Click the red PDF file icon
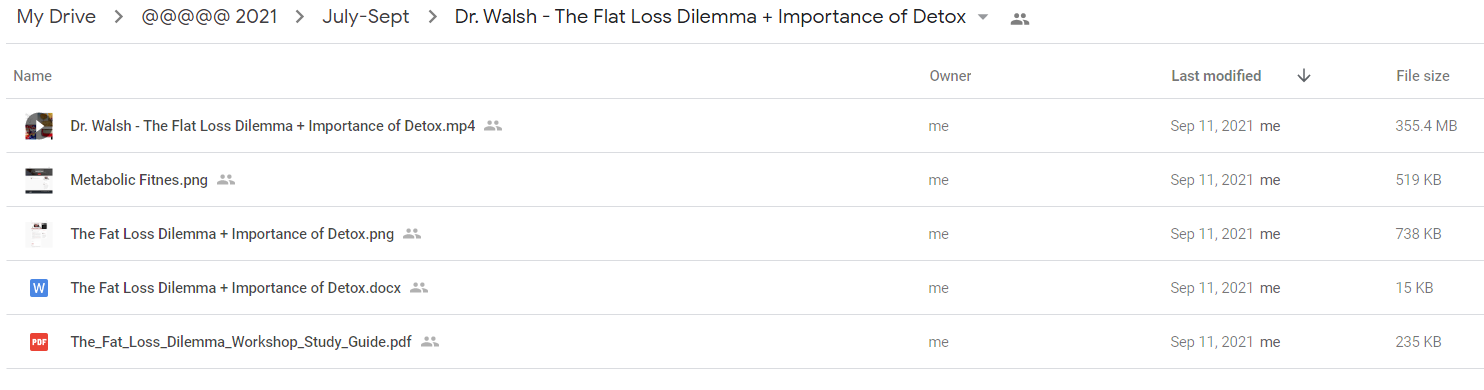This screenshot has height=390, width=1484. [39, 342]
